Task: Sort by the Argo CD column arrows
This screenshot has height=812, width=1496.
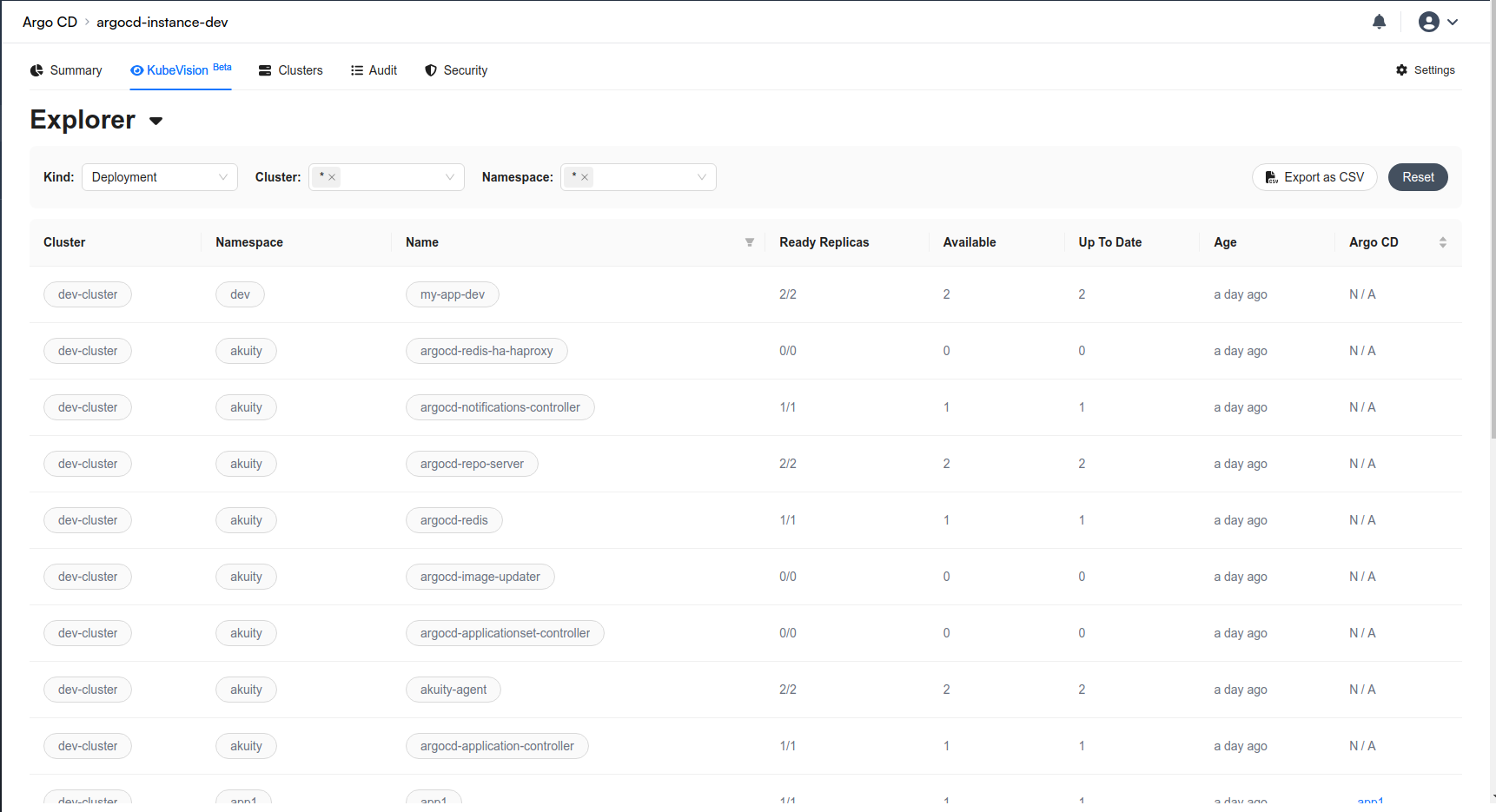Action: (1442, 242)
